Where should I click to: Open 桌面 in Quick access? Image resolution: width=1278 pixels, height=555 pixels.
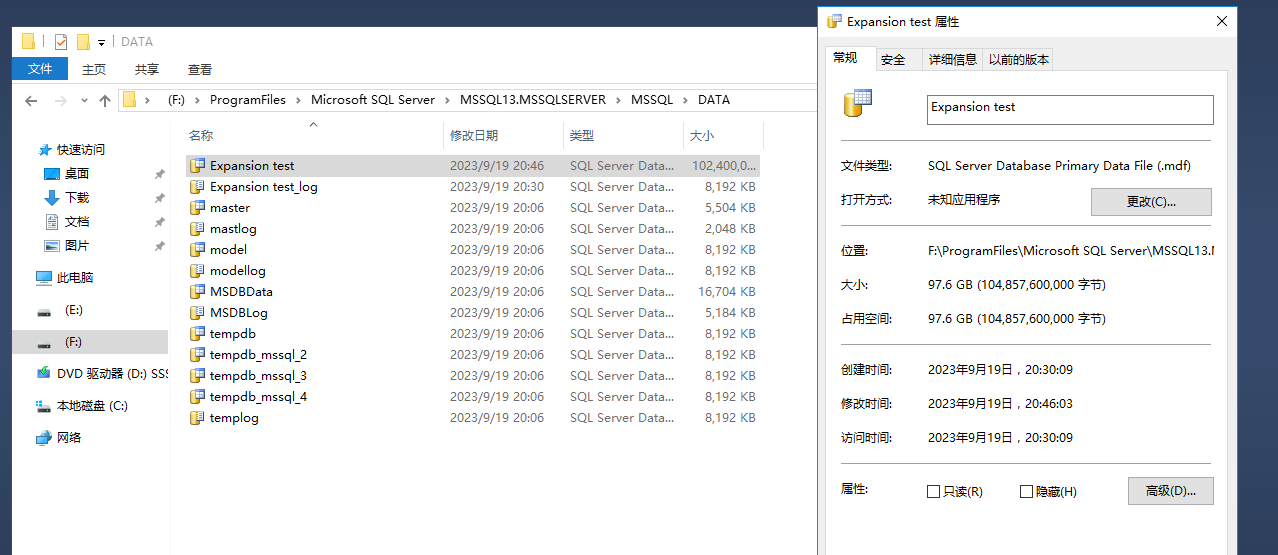click(77, 174)
